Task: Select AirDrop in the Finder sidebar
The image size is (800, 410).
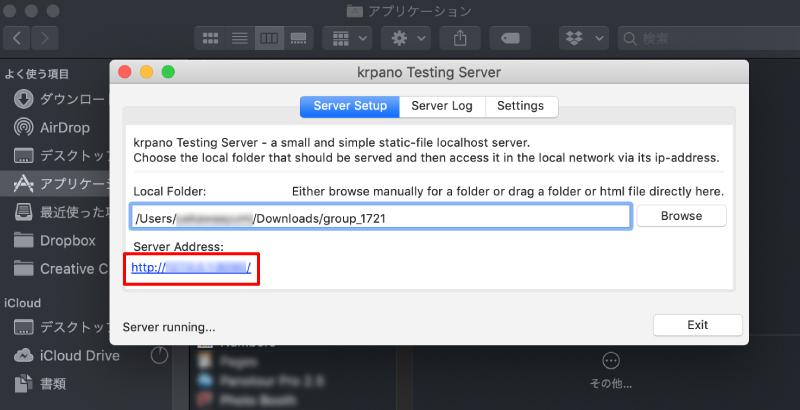Action: point(65,127)
